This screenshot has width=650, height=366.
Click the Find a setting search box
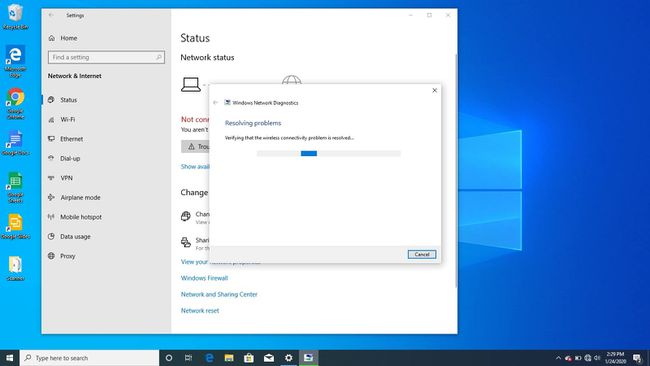[106, 57]
